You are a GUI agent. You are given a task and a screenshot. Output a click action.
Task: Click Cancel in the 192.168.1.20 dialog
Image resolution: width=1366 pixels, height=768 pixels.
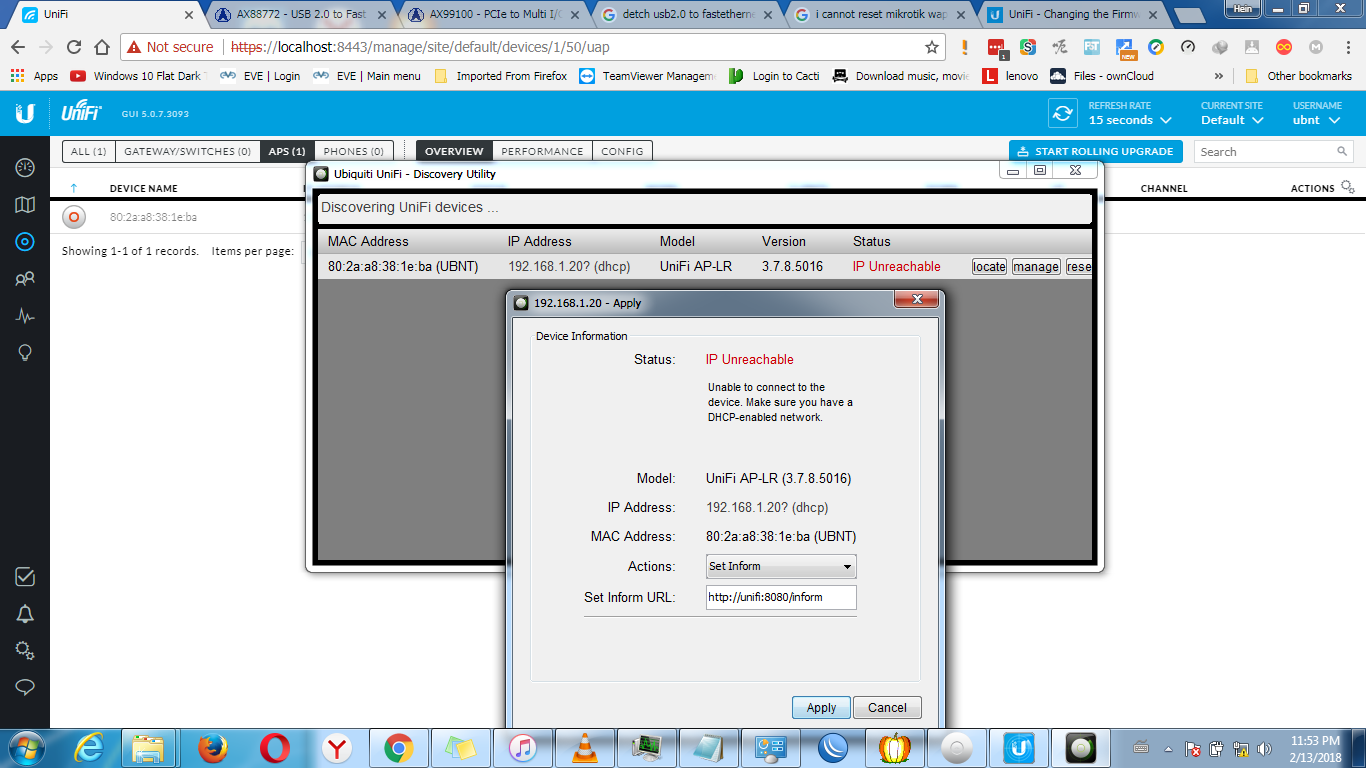(x=887, y=707)
